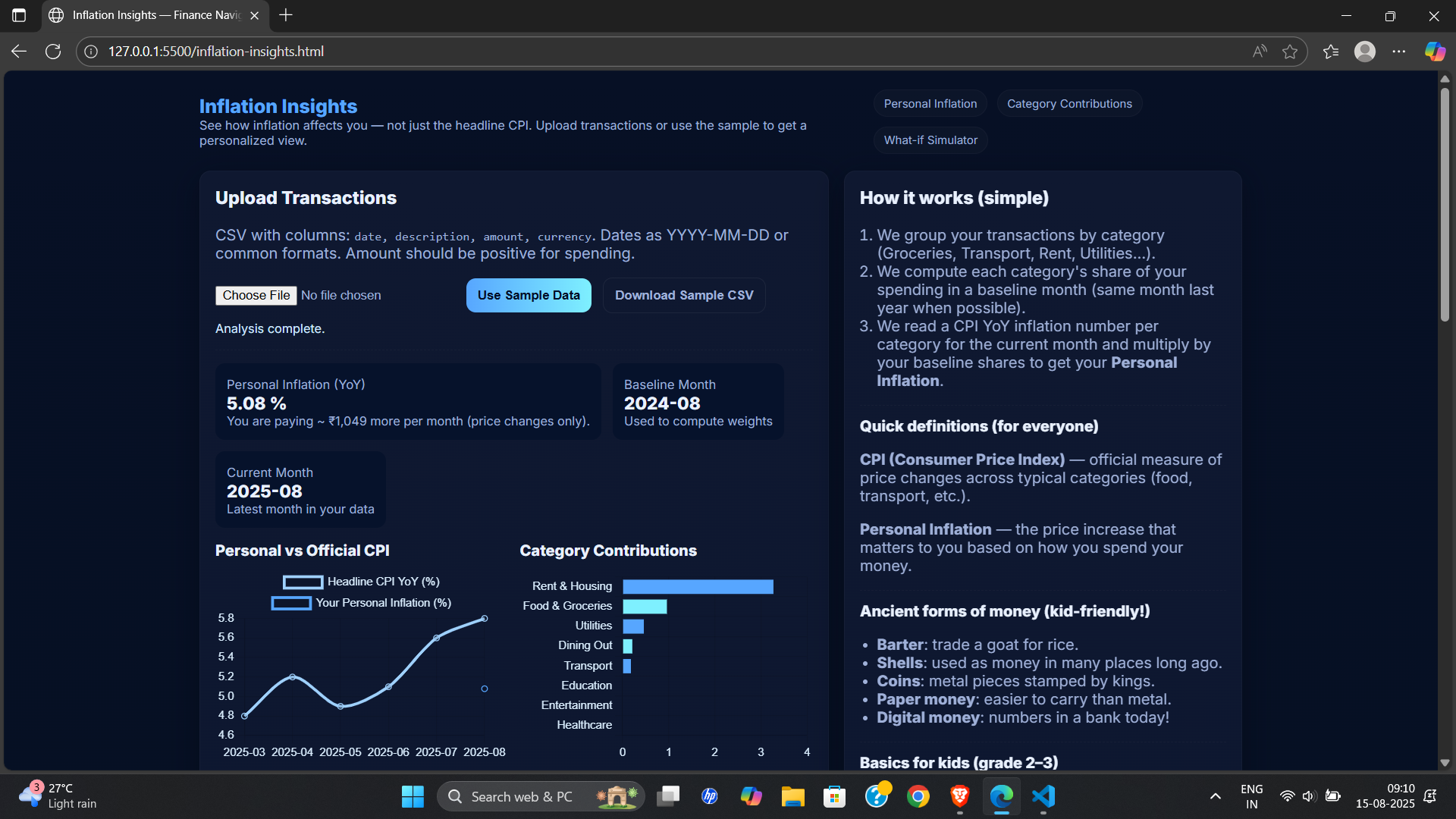Toggle Your Personal Inflation legend series
The image size is (1456, 819).
pyautogui.click(x=362, y=603)
